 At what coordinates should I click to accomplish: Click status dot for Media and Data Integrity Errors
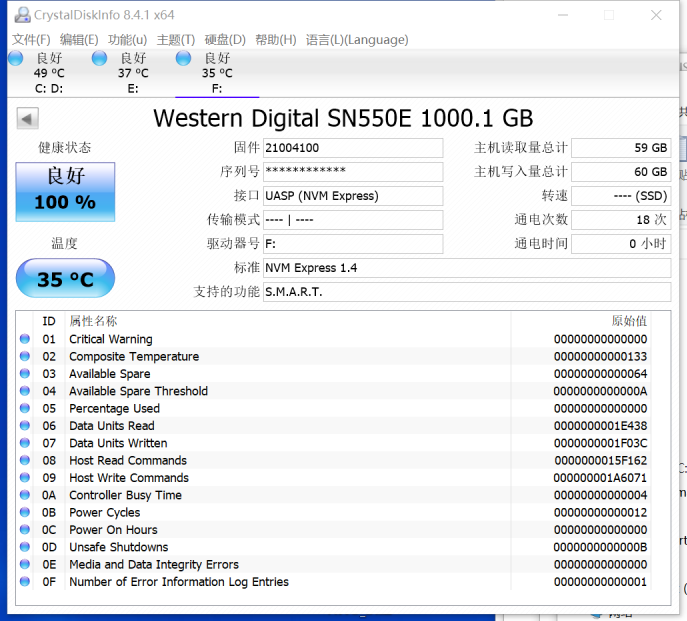tap(25, 564)
